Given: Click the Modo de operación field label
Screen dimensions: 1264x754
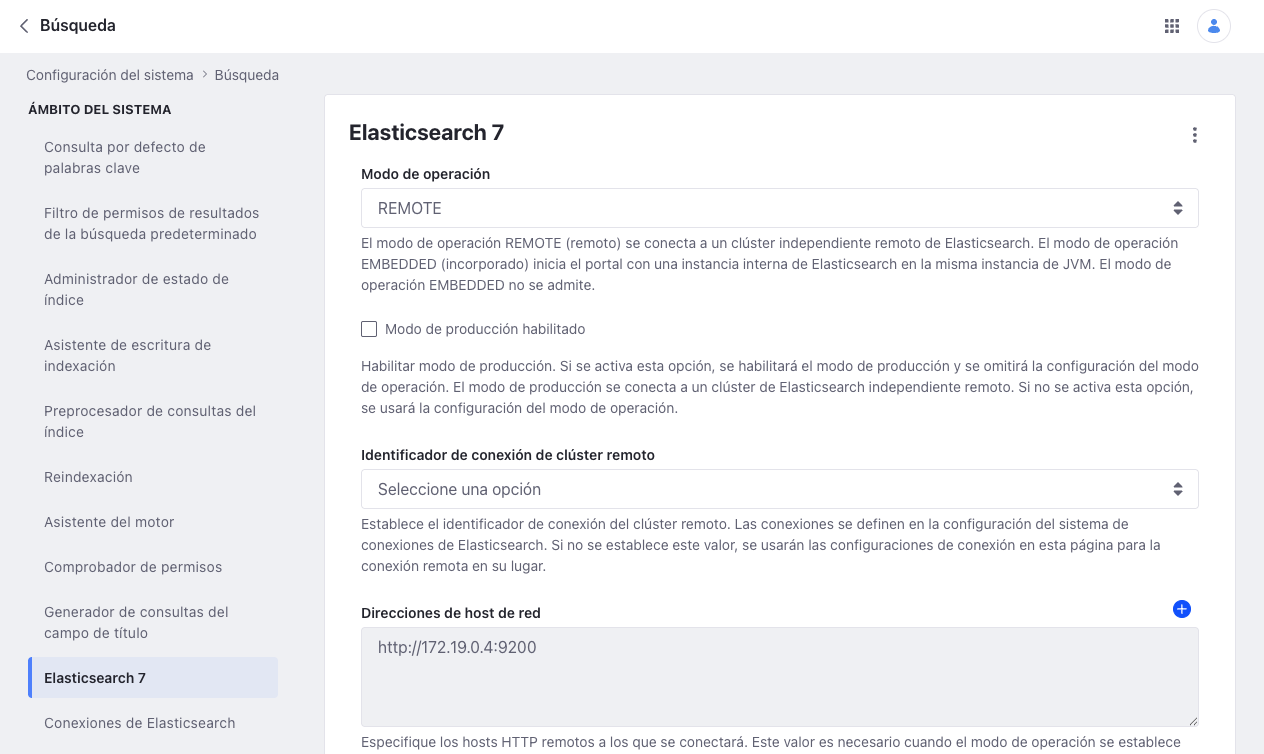Looking at the screenshot, I should [425, 173].
